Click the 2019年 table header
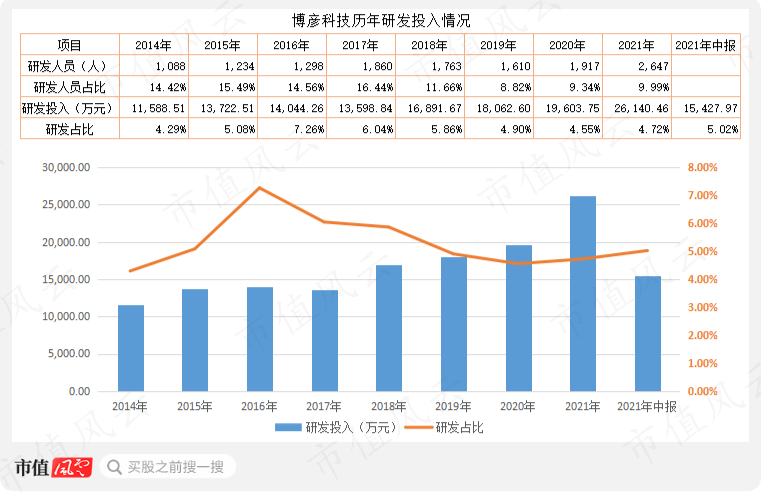The image size is (761, 494). click(x=498, y=45)
